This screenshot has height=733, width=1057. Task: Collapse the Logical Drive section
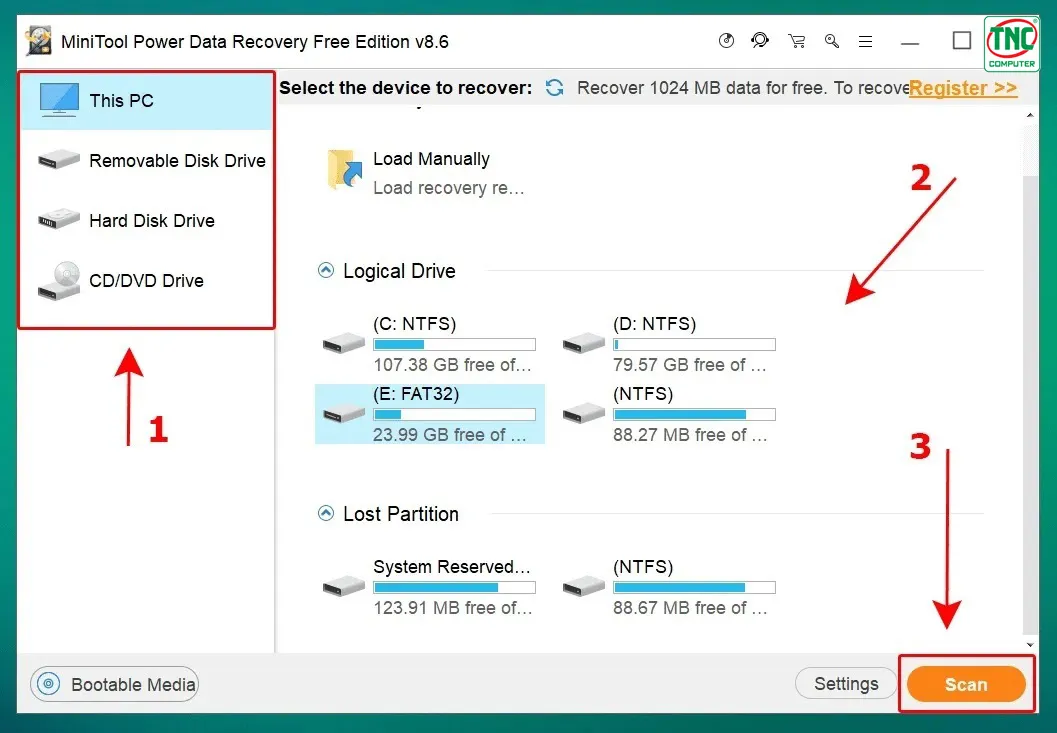point(326,270)
